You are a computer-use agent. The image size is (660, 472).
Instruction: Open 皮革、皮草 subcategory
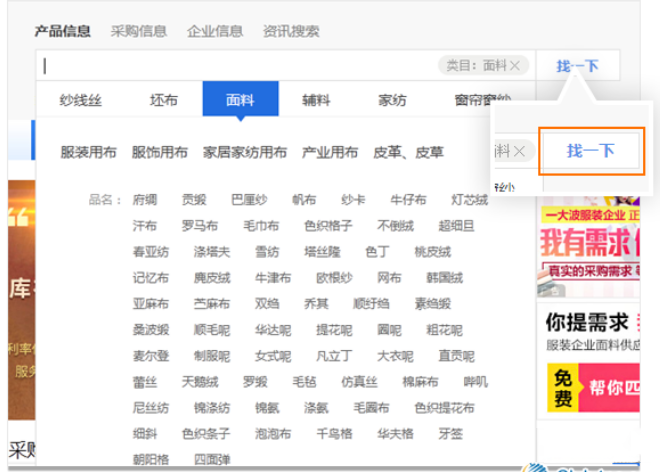tap(409, 152)
